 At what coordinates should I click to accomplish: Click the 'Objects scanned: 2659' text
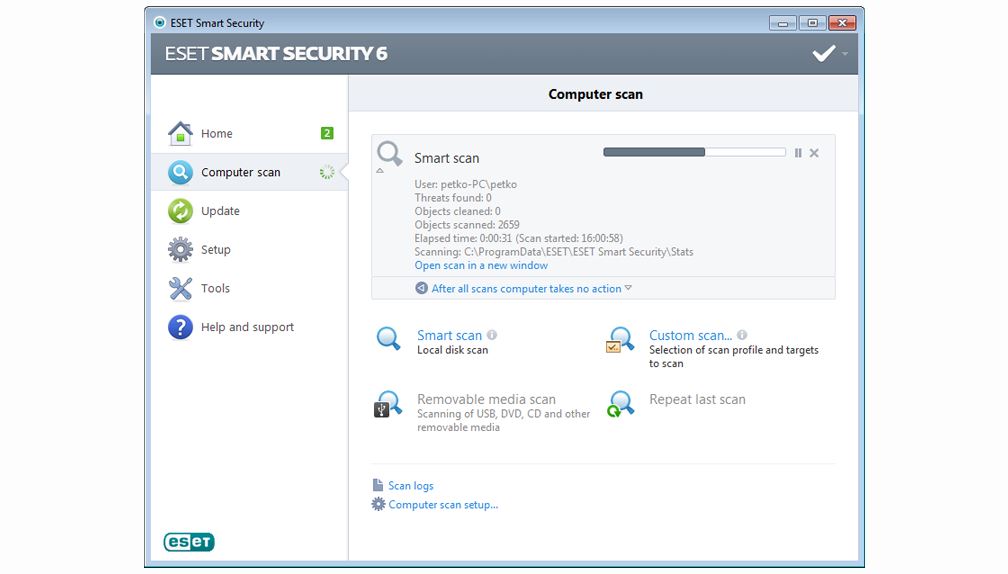click(467, 225)
